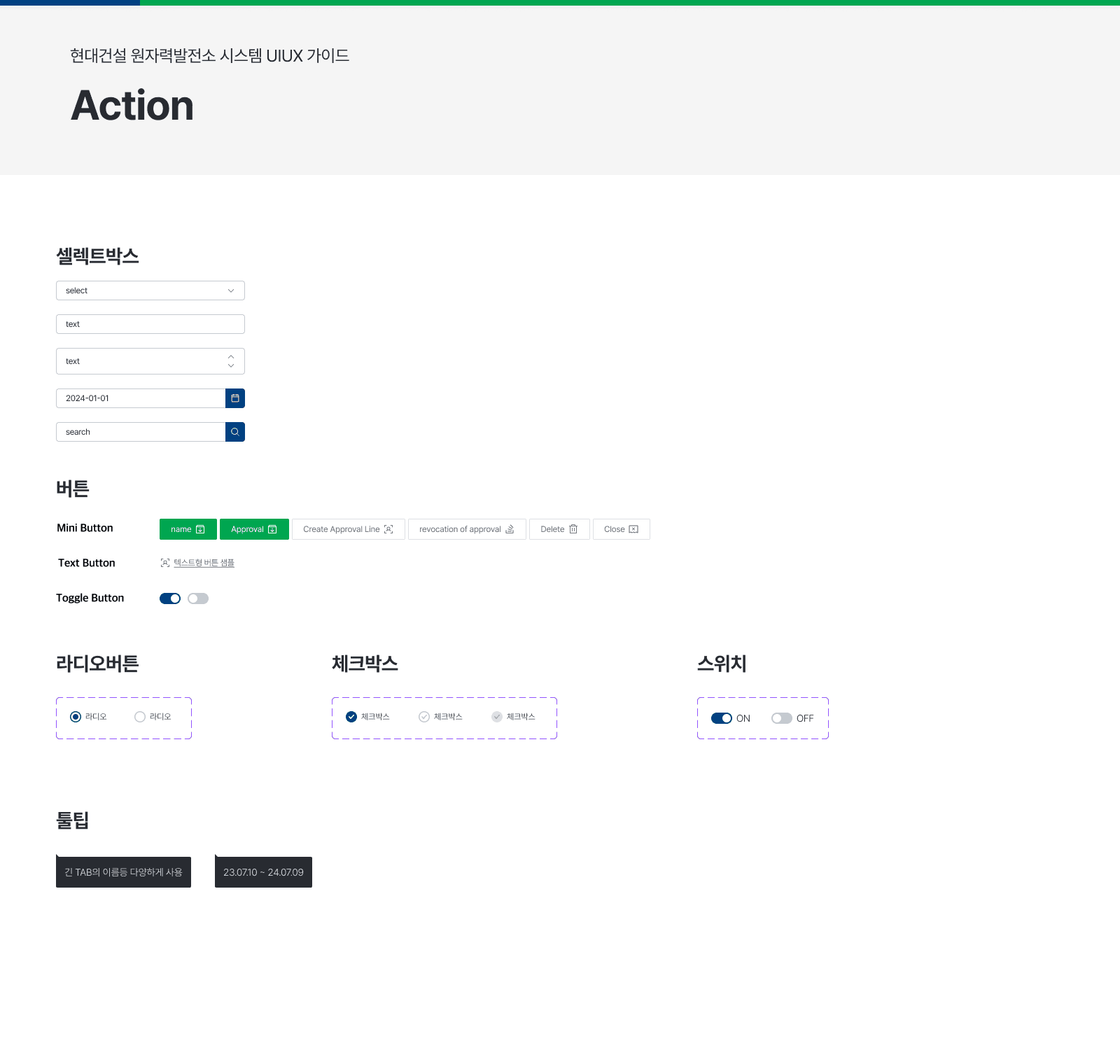This screenshot has height=1064, width=1120.
Task: Click into the search input field
Action: pyautogui.click(x=140, y=432)
